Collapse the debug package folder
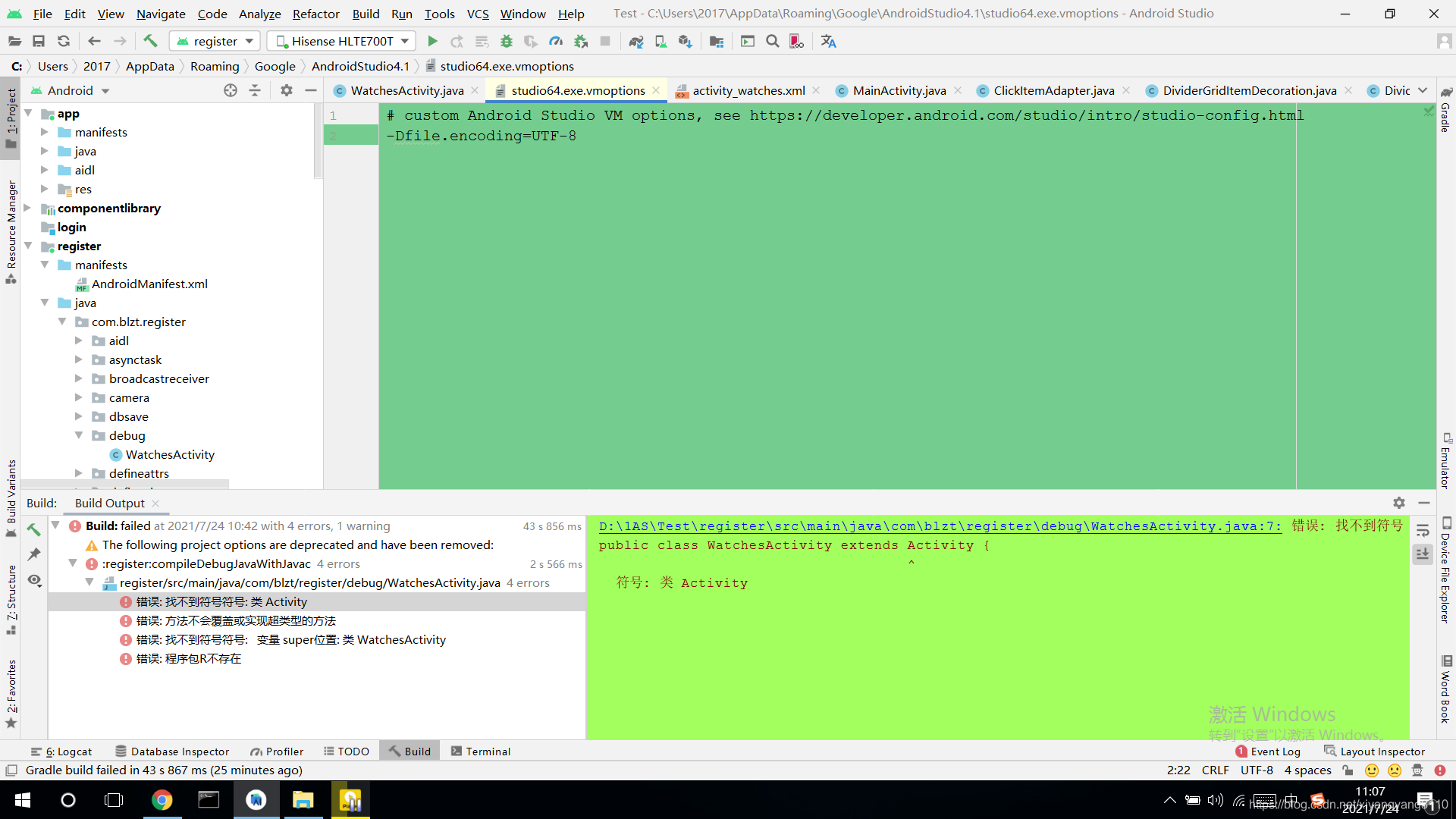The image size is (1456, 819). pyautogui.click(x=79, y=435)
